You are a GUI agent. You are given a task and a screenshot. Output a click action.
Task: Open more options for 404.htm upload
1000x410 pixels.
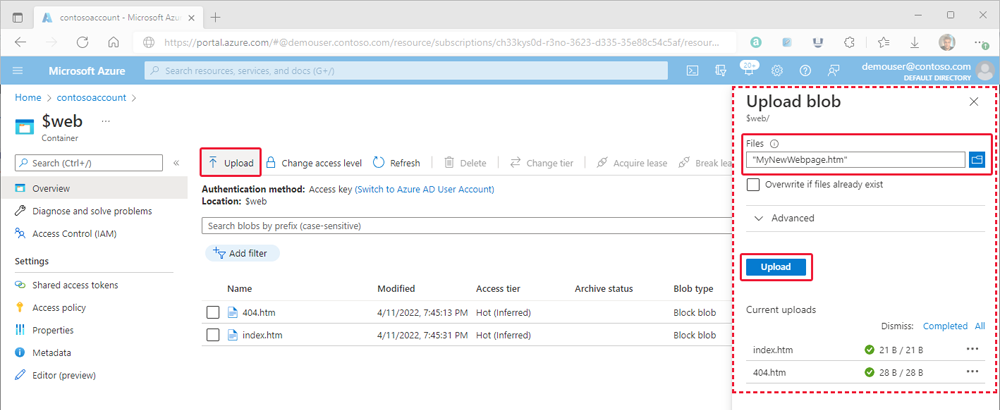coord(972,372)
